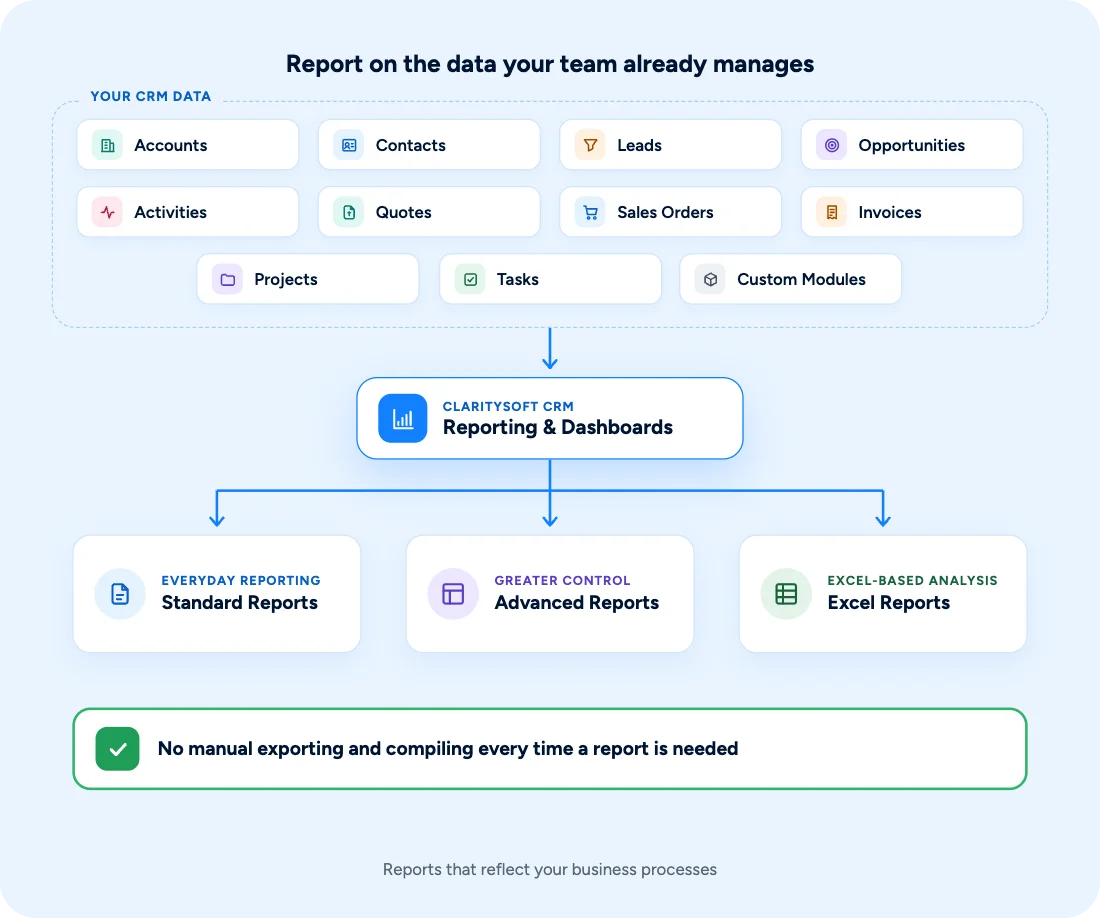Click the 'No manual exporting' statement text

coord(448,749)
